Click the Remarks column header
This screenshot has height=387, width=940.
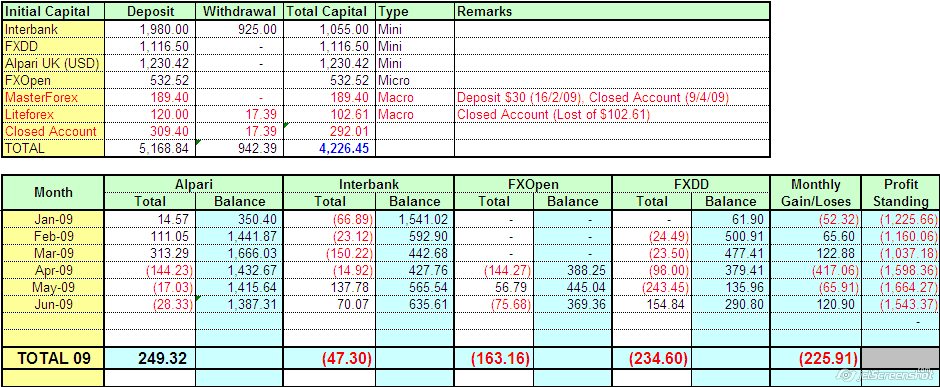(611, 11)
